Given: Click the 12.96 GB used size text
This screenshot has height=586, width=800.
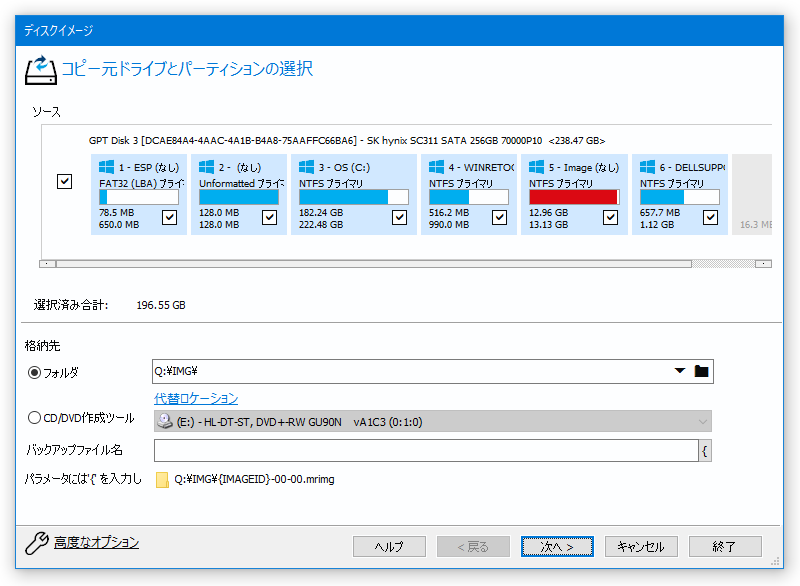Looking at the screenshot, I should [x=548, y=213].
